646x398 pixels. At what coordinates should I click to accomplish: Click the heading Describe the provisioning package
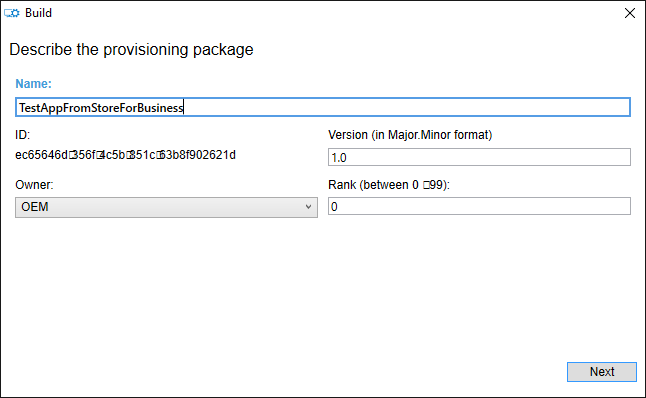click(131, 49)
